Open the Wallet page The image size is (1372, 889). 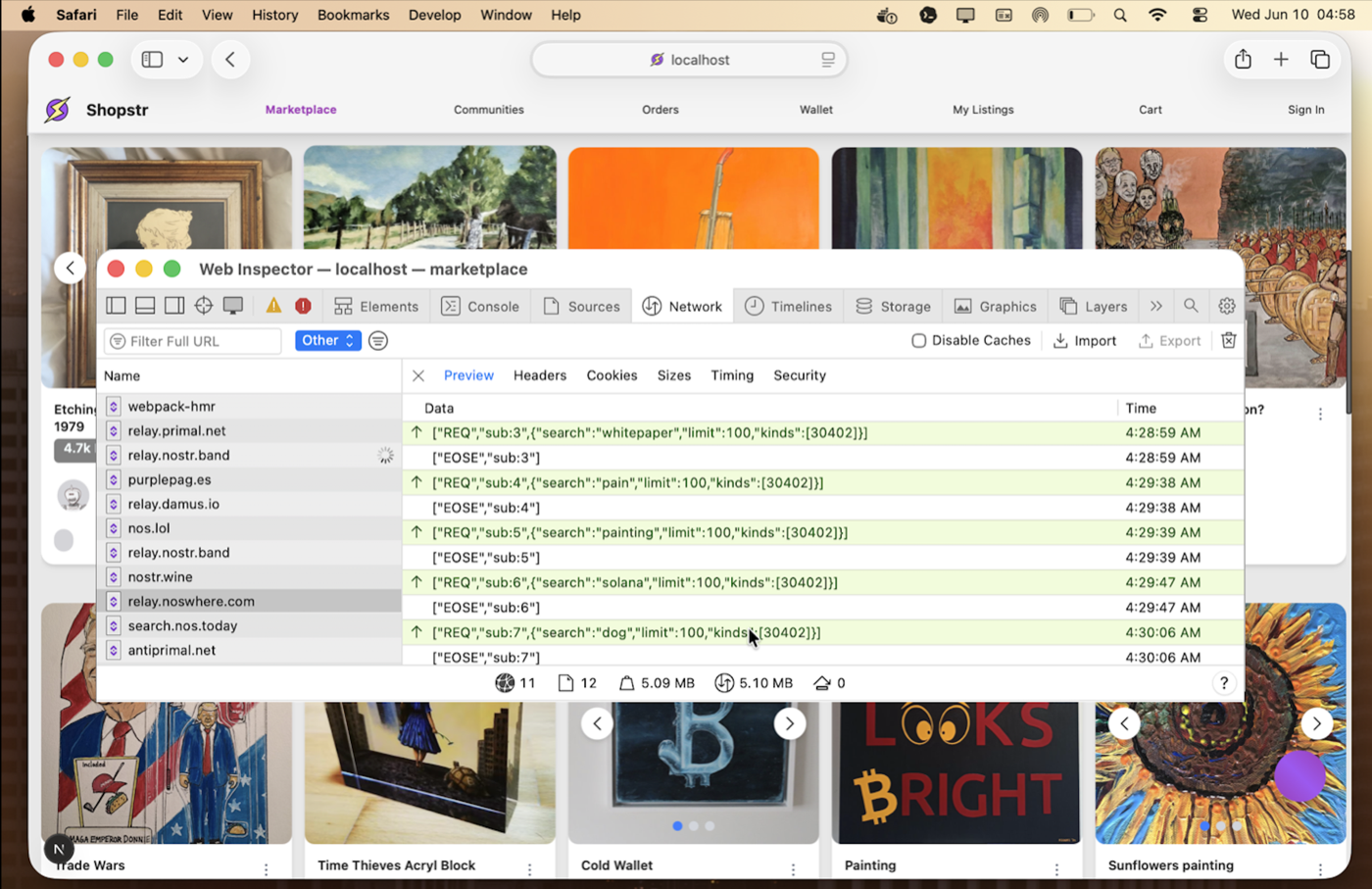pos(816,110)
